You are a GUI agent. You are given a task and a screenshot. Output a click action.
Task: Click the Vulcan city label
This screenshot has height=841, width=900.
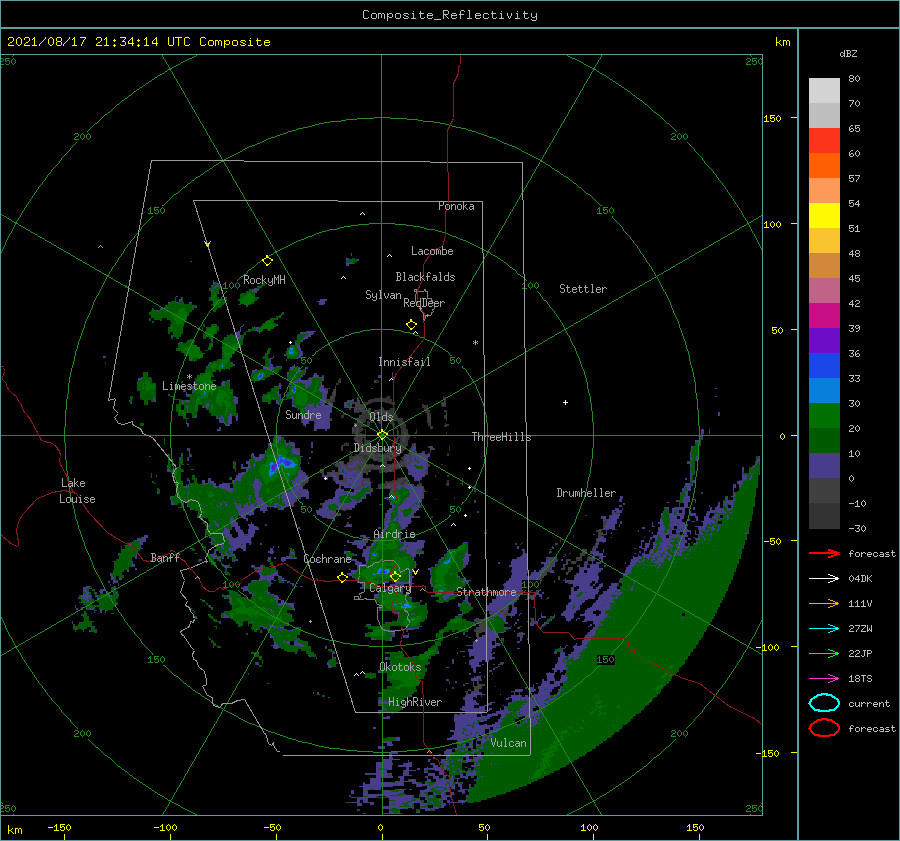(x=508, y=743)
